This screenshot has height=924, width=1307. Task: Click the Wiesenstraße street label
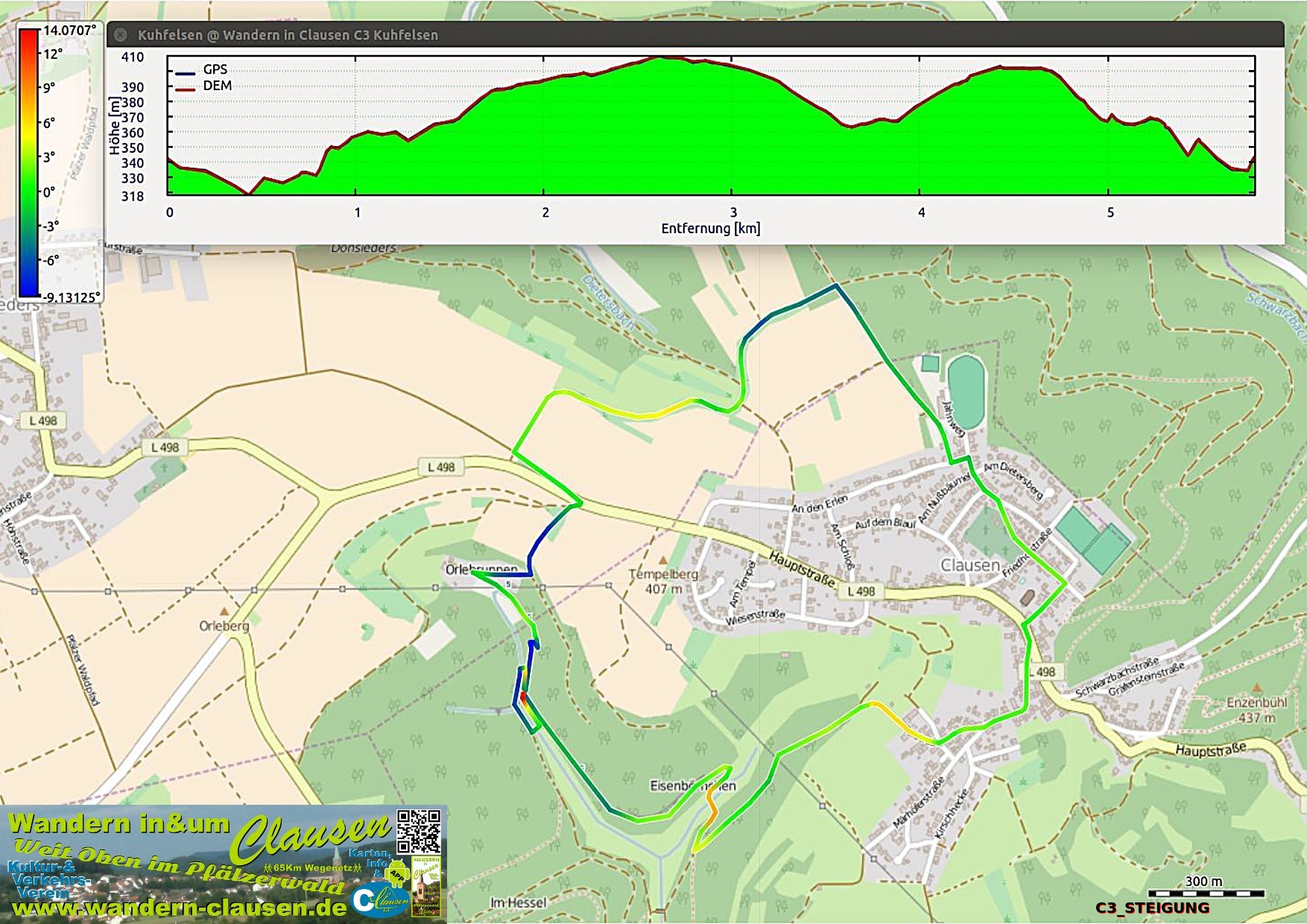tap(756, 616)
